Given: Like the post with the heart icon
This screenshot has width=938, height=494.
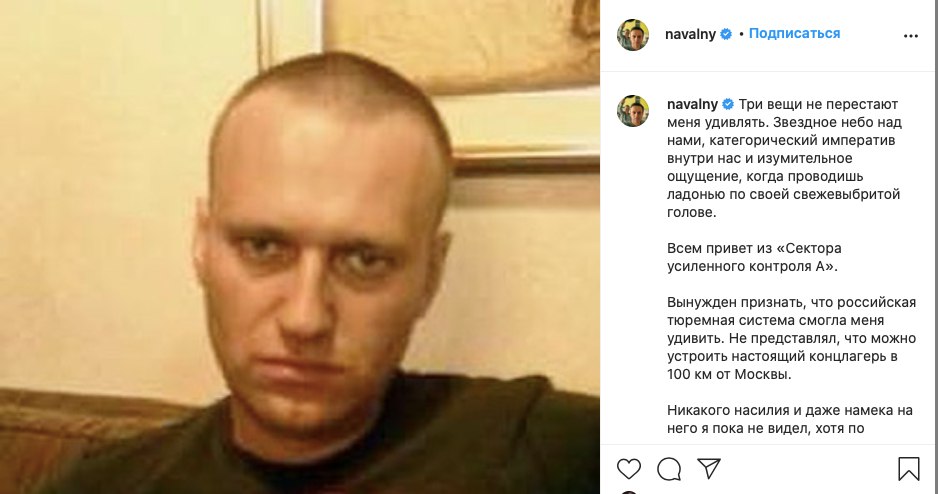Looking at the screenshot, I should [629, 469].
